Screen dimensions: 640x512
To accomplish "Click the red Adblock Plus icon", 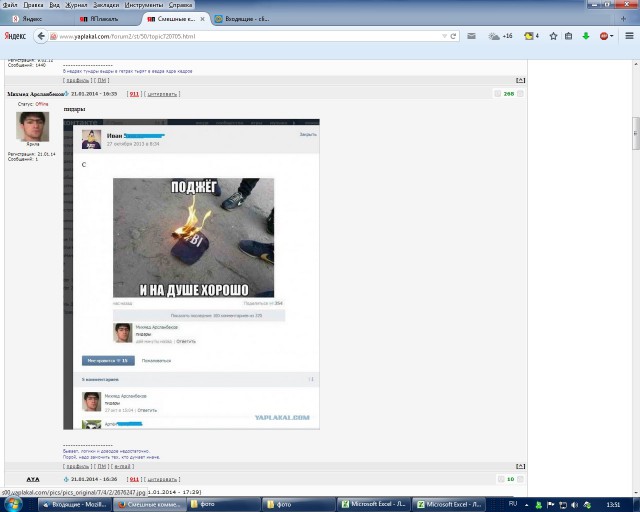I will point(606,36).
